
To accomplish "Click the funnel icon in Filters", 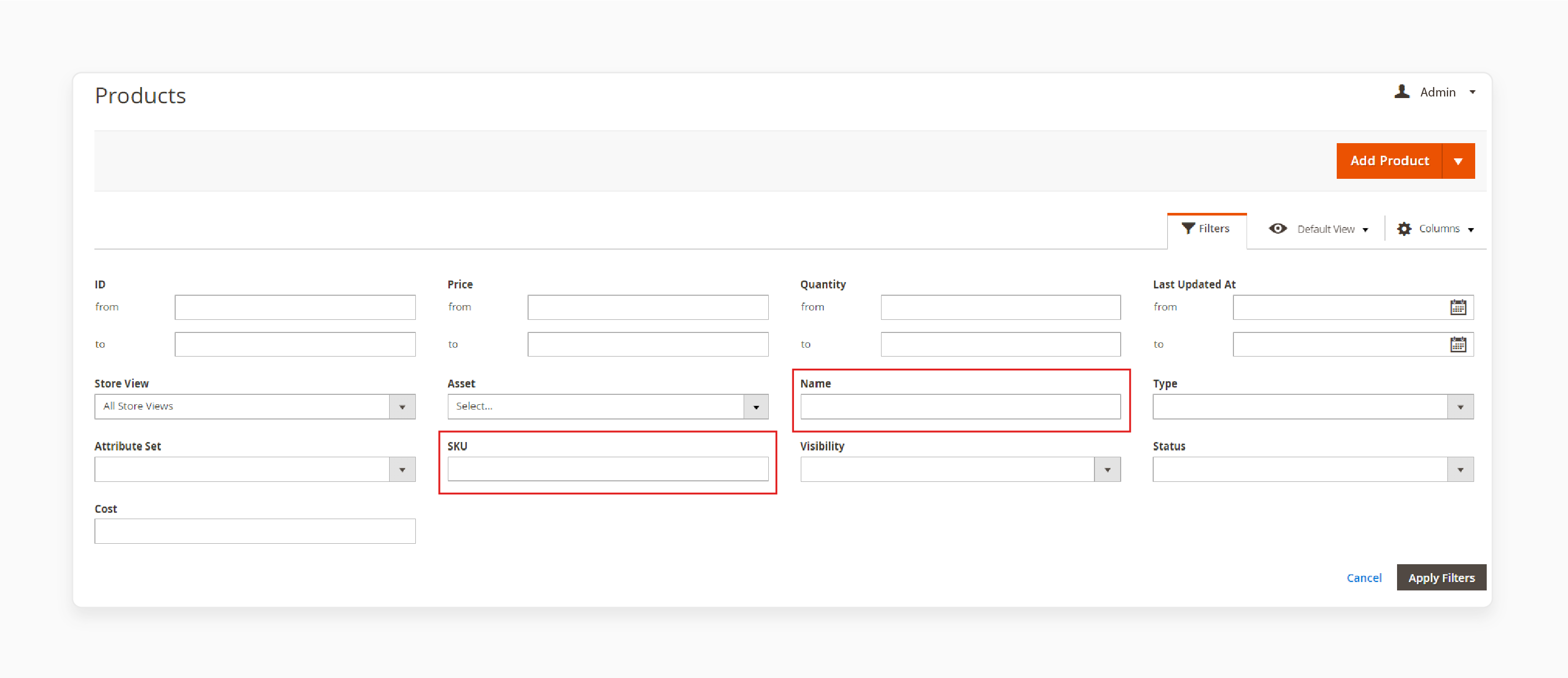I will (1188, 228).
